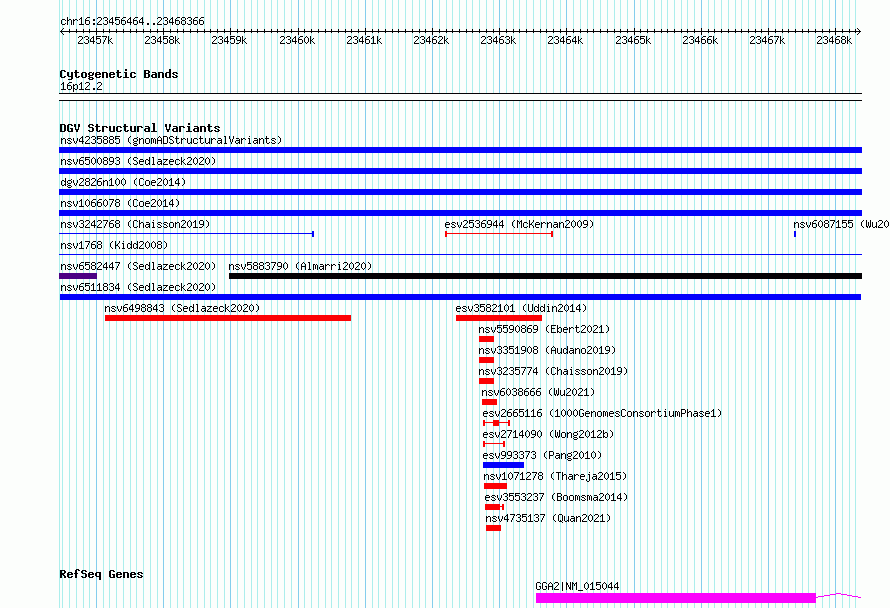
Task: Click esv993373 Pang2010 label
Action: pos(542,455)
